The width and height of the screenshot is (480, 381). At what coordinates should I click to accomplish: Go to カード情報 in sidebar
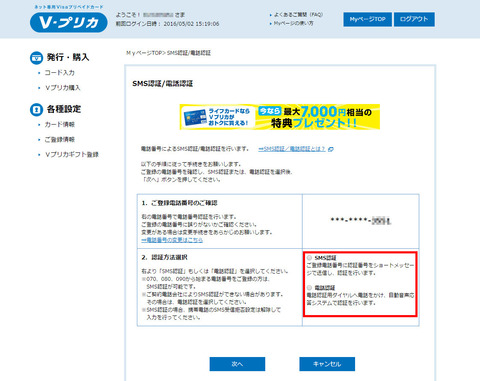click(x=60, y=124)
